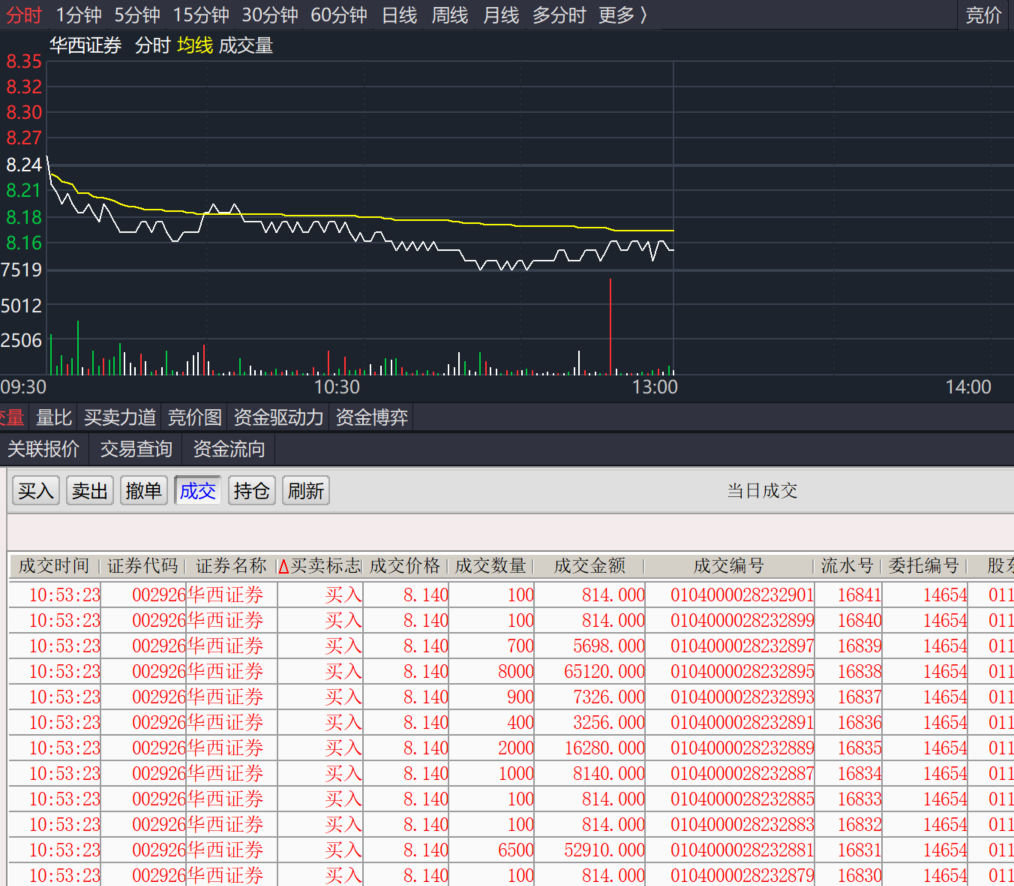Sort by 成交时间 column header
Image resolution: width=1014 pixels, height=886 pixels.
54,566
